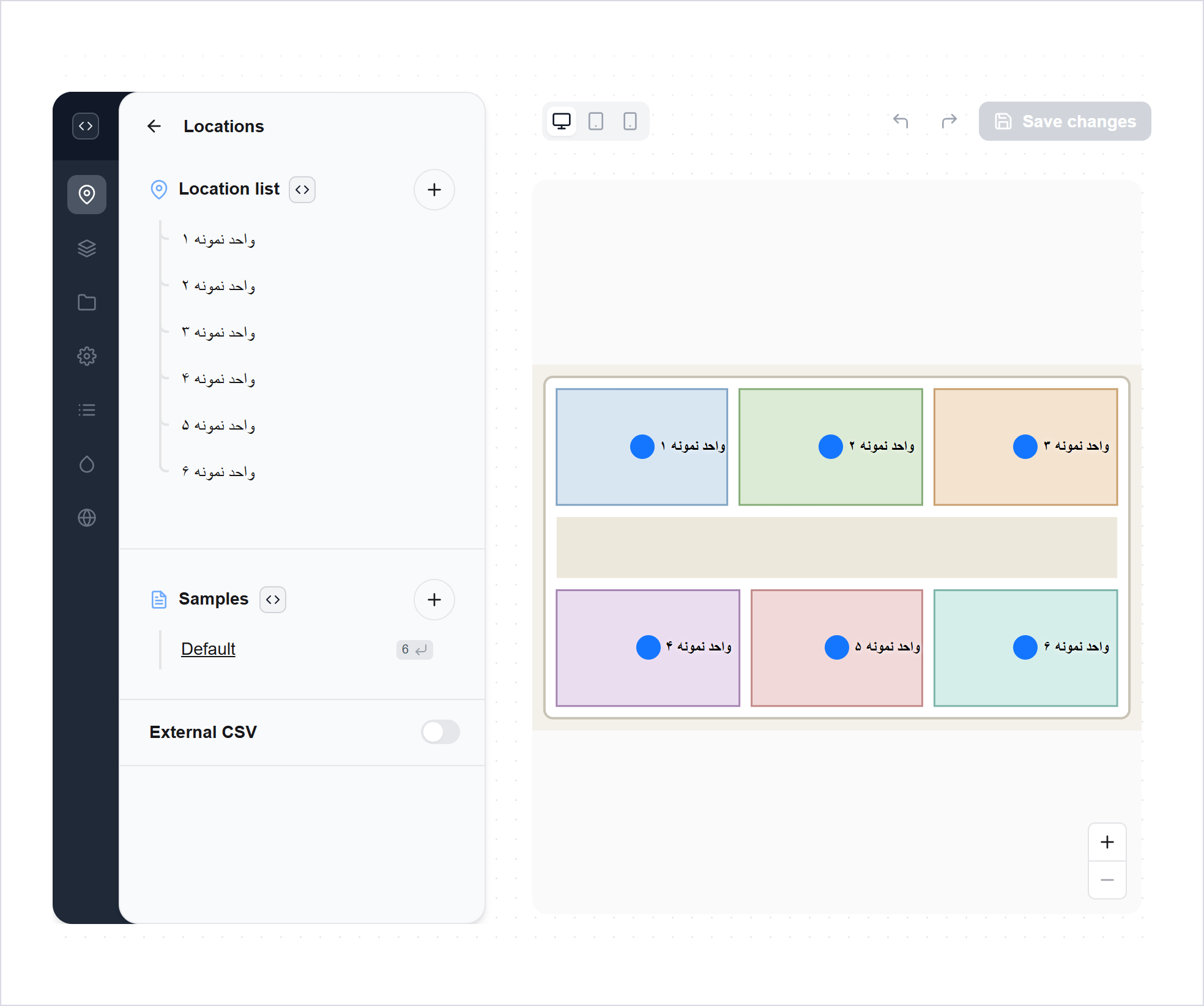Zoom in on the map canvas
Image resolution: width=1204 pixels, height=1006 pixels.
1107,842
